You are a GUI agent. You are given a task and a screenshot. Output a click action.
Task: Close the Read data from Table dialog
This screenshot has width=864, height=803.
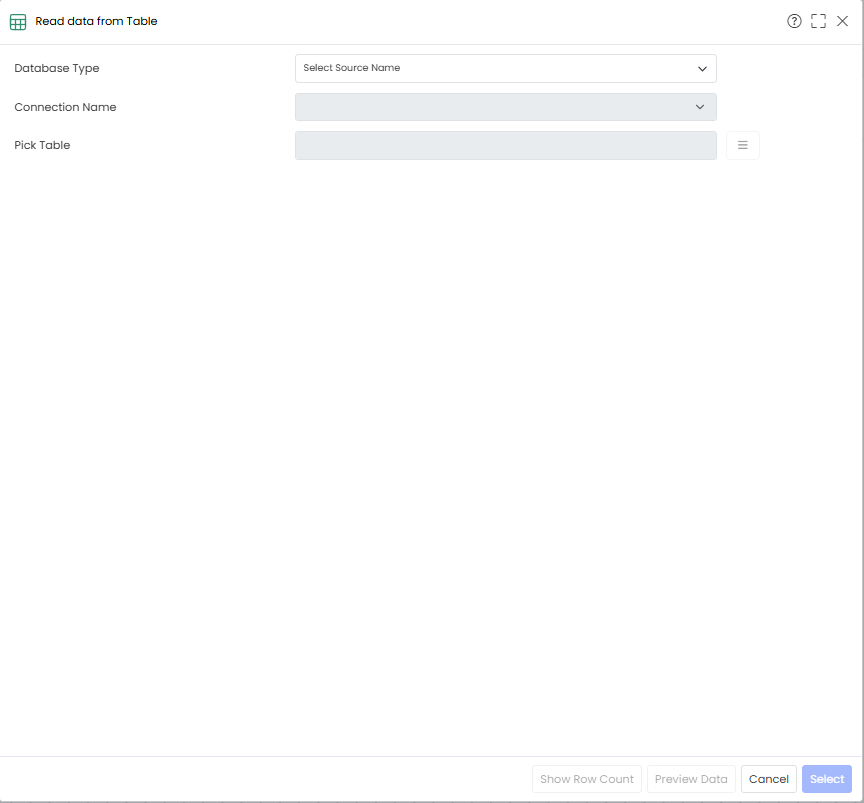click(843, 21)
